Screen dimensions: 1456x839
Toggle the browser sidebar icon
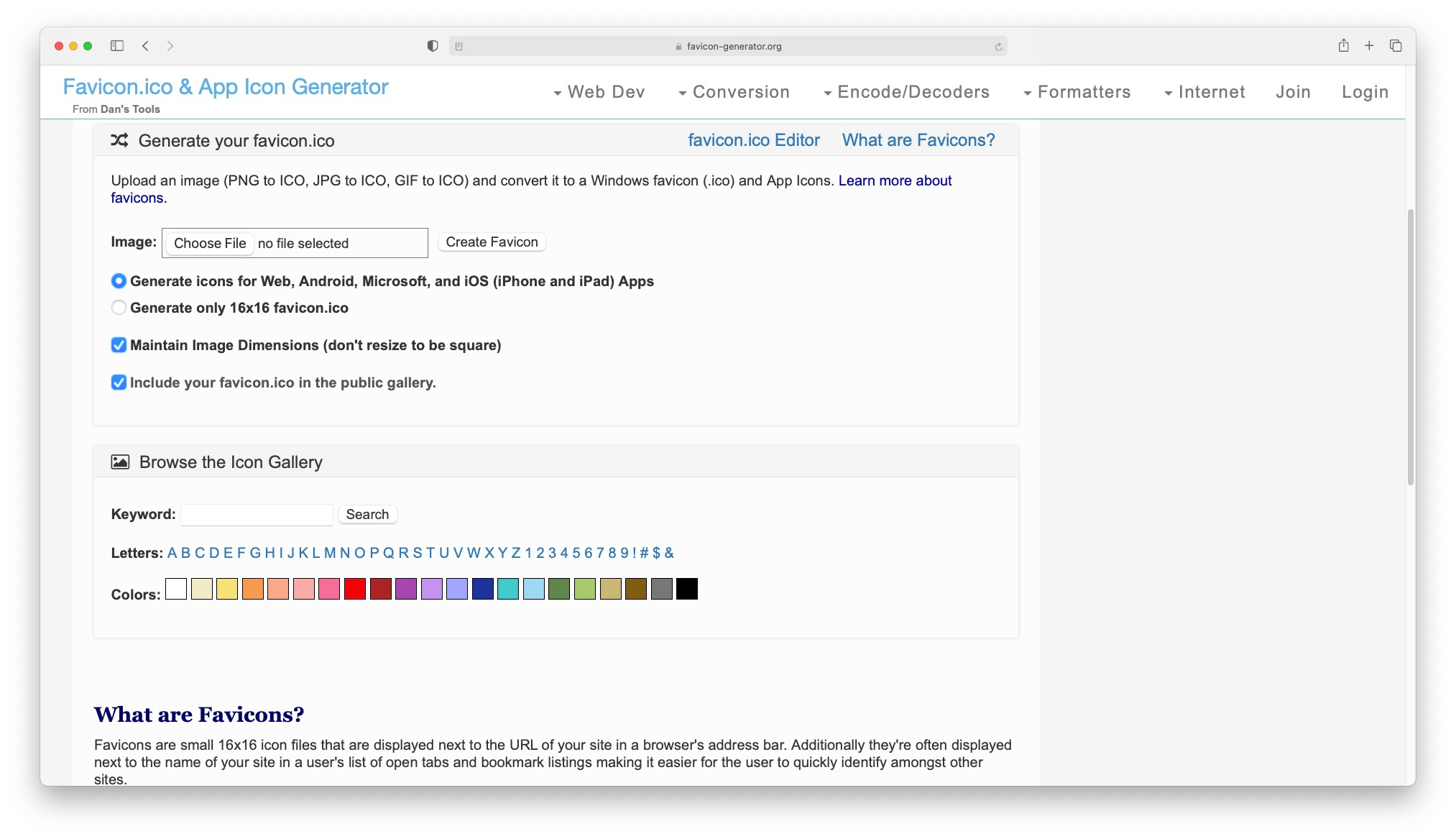point(116,45)
